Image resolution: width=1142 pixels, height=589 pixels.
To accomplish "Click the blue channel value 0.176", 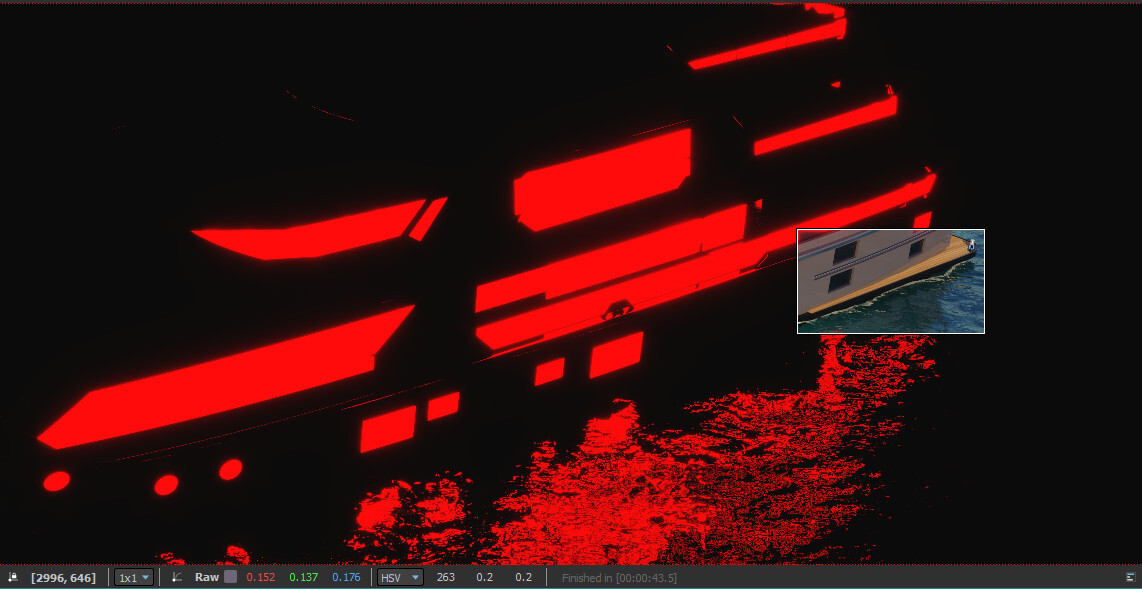I will coord(347,577).
